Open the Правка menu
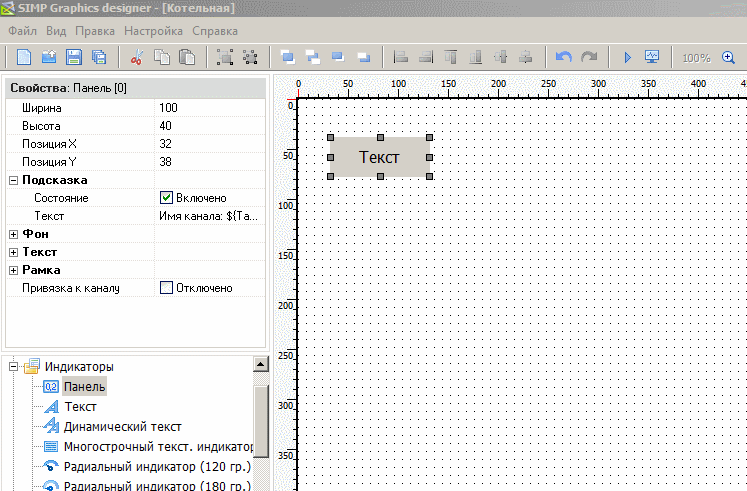 (x=95, y=31)
